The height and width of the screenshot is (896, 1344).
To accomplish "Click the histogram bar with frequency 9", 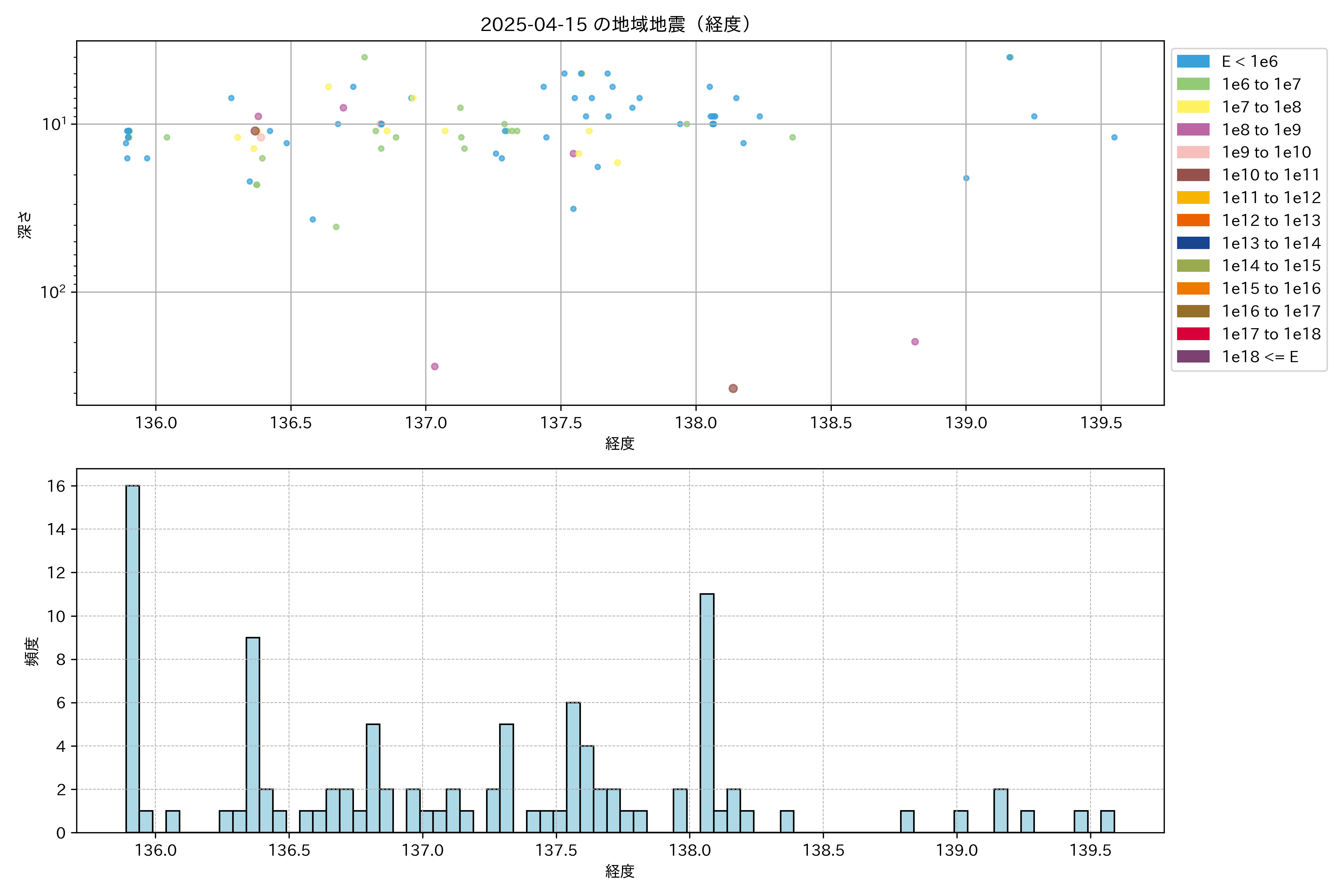I will click(x=253, y=734).
